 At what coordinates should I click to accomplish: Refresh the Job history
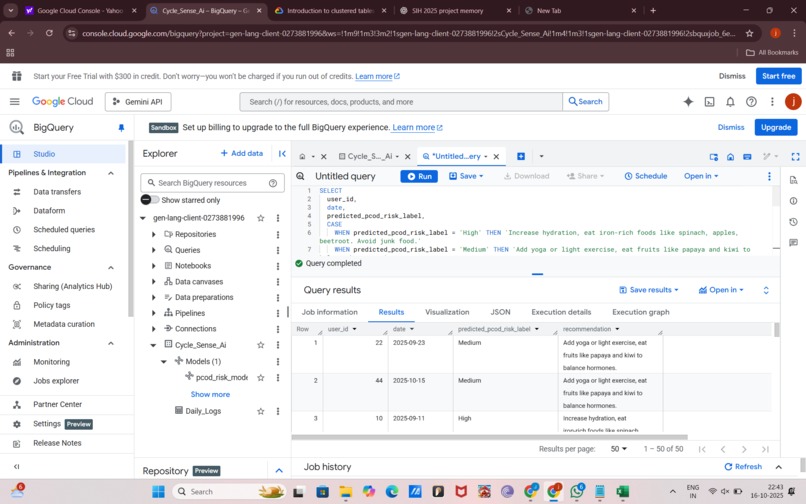743,467
